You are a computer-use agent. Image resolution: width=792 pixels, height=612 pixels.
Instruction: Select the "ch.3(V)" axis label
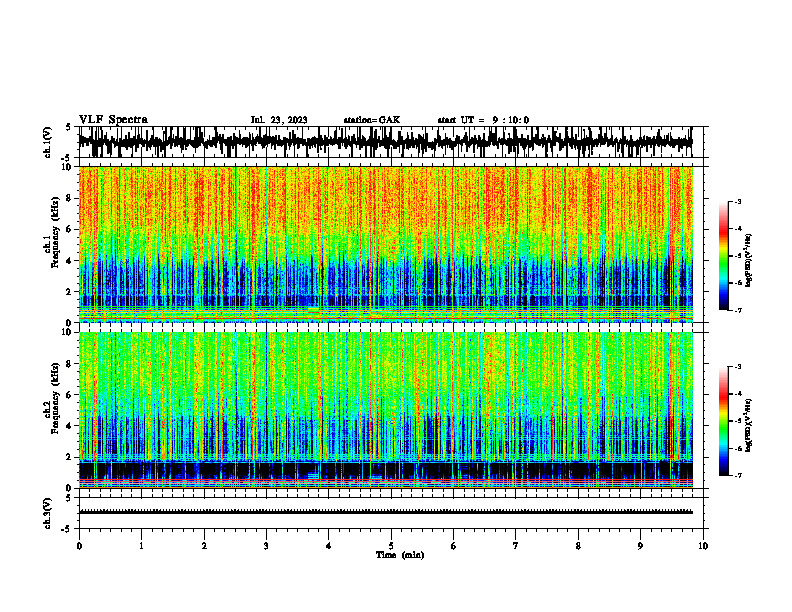48,513
